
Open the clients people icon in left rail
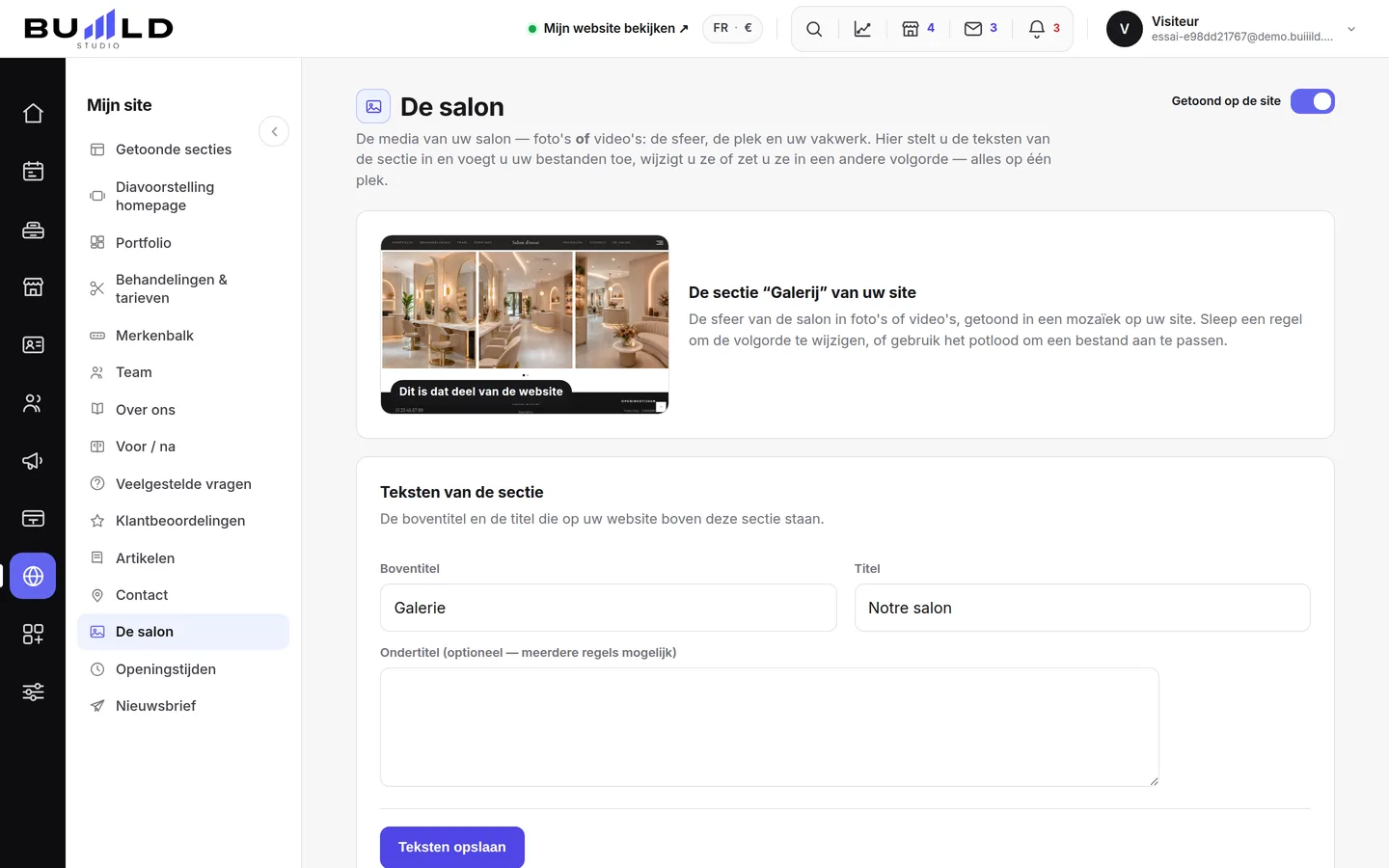33,403
